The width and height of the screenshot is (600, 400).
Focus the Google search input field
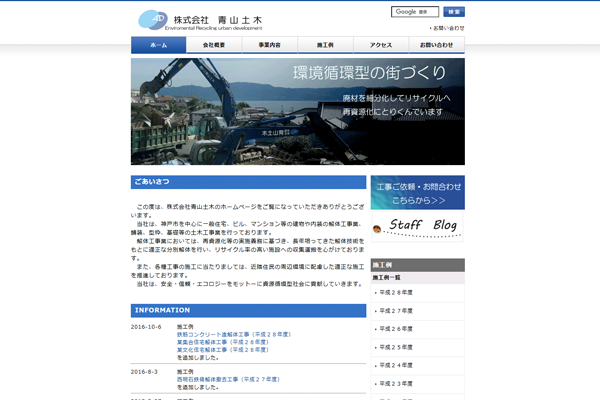415,12
